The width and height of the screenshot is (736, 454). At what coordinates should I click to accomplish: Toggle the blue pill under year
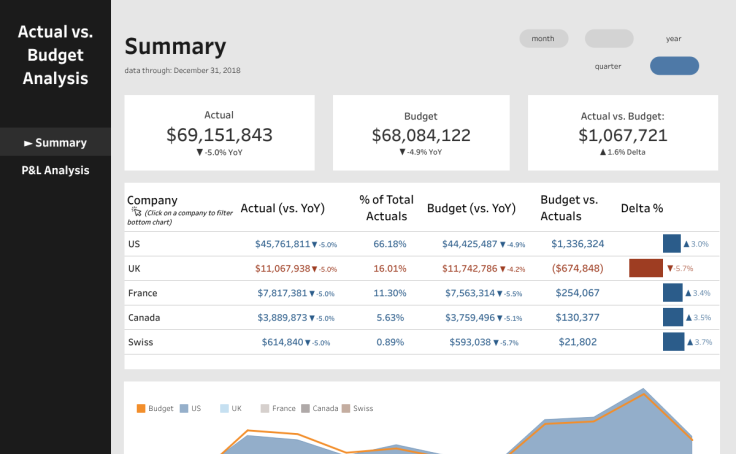[674, 66]
